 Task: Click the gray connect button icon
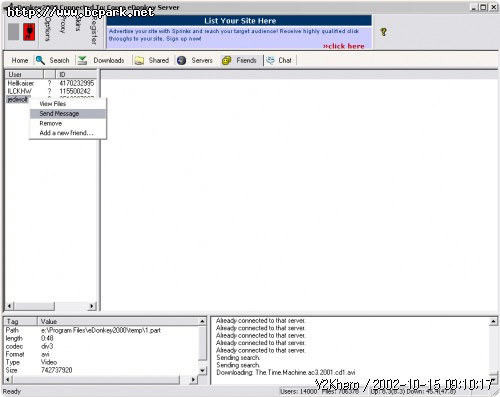(13, 32)
